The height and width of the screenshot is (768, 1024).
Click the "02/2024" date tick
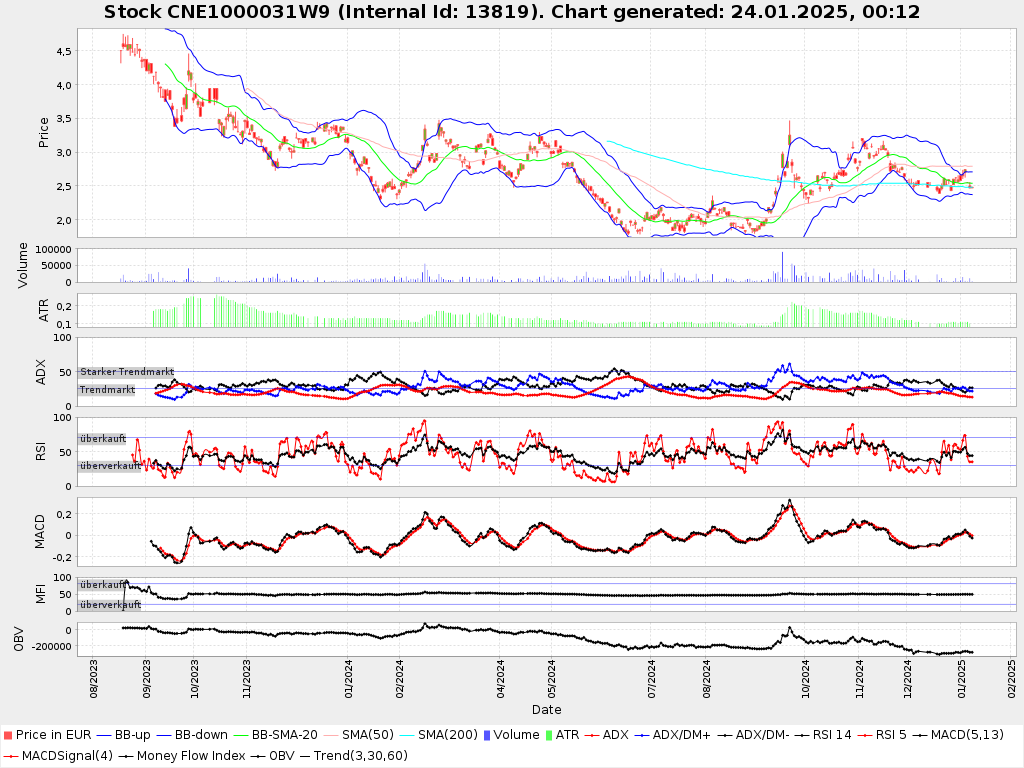[399, 679]
